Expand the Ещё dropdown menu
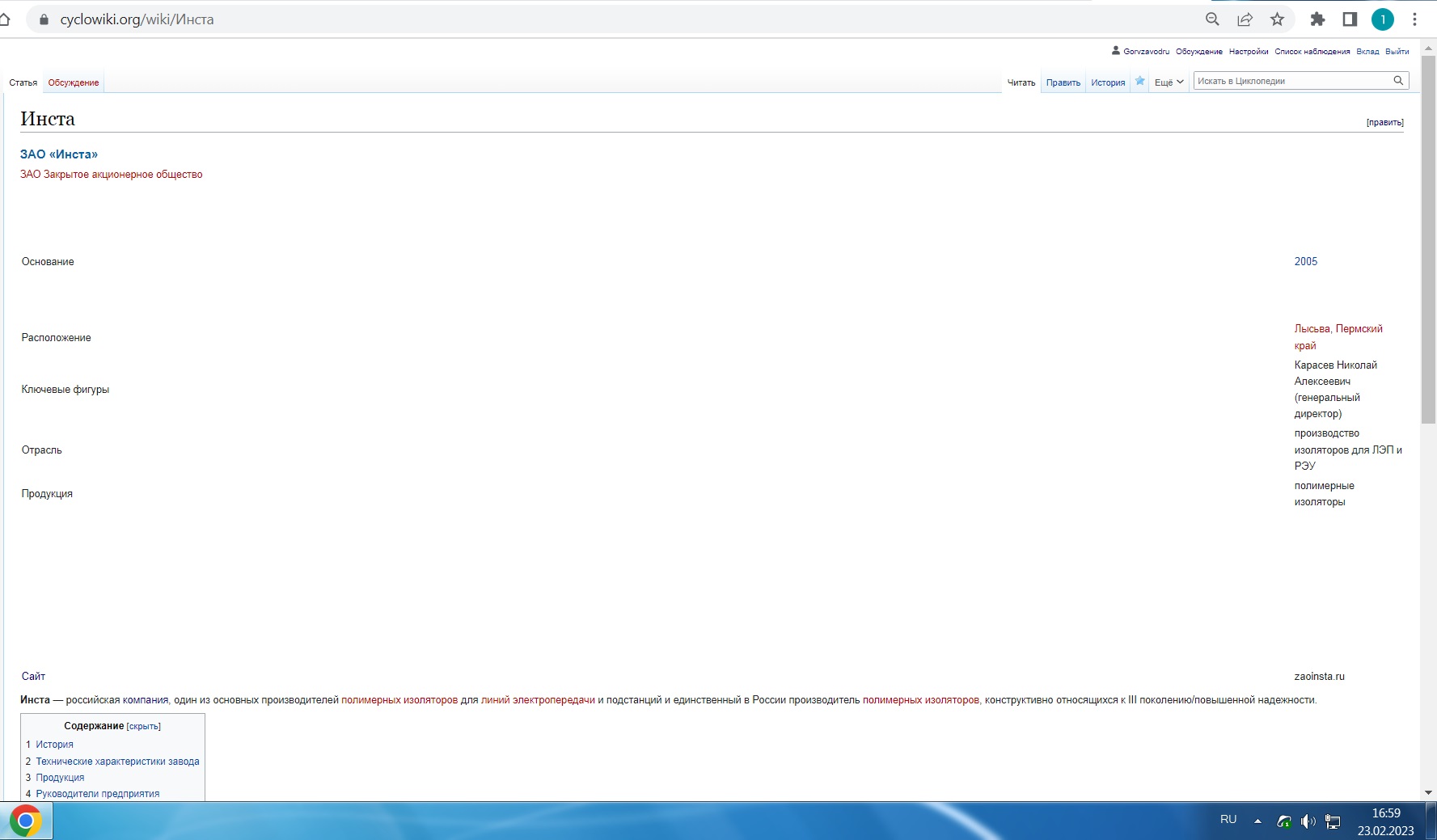The image size is (1437, 840). click(1169, 82)
